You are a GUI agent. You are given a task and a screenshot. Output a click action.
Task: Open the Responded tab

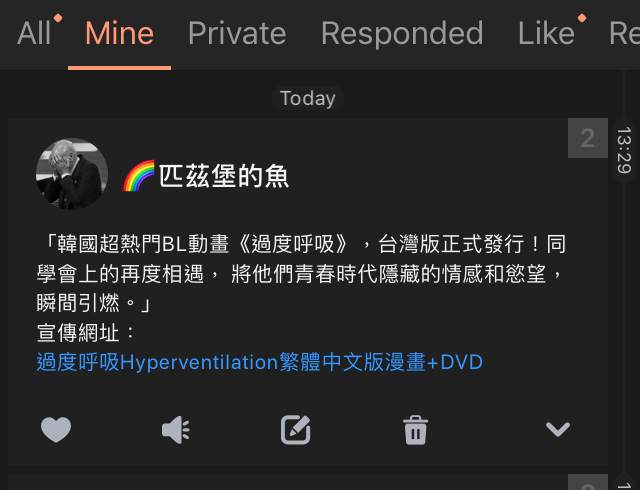[x=402, y=33]
